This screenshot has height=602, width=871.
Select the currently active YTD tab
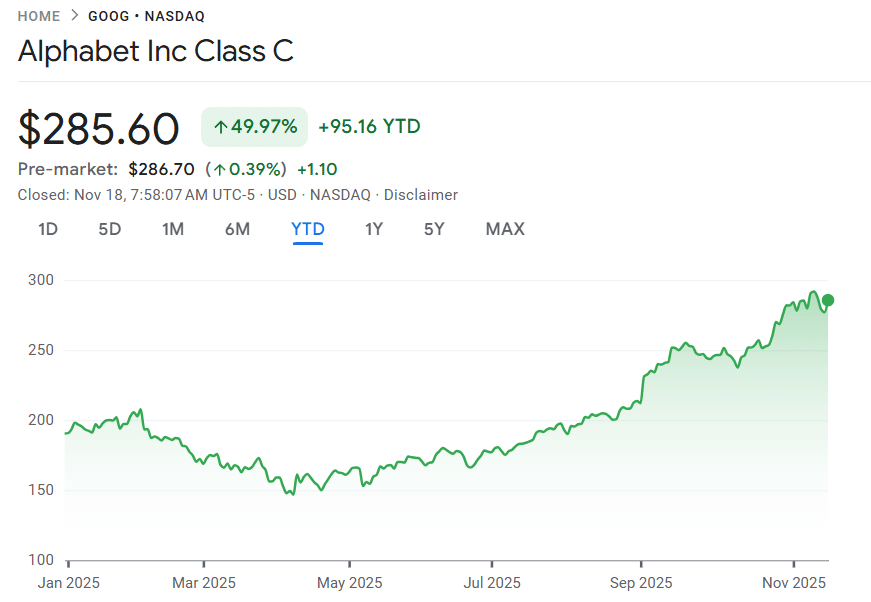[x=307, y=229]
